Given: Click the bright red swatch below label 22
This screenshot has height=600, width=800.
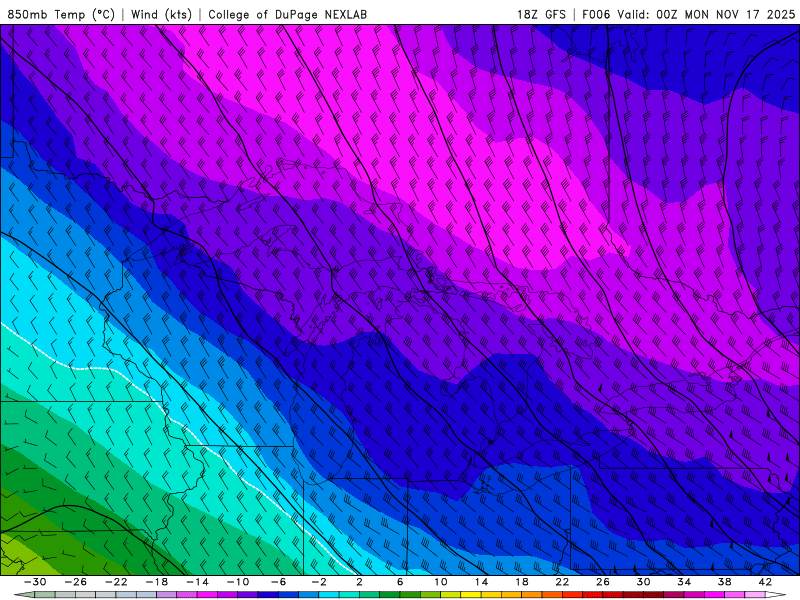Looking at the screenshot, I should tap(572, 594).
